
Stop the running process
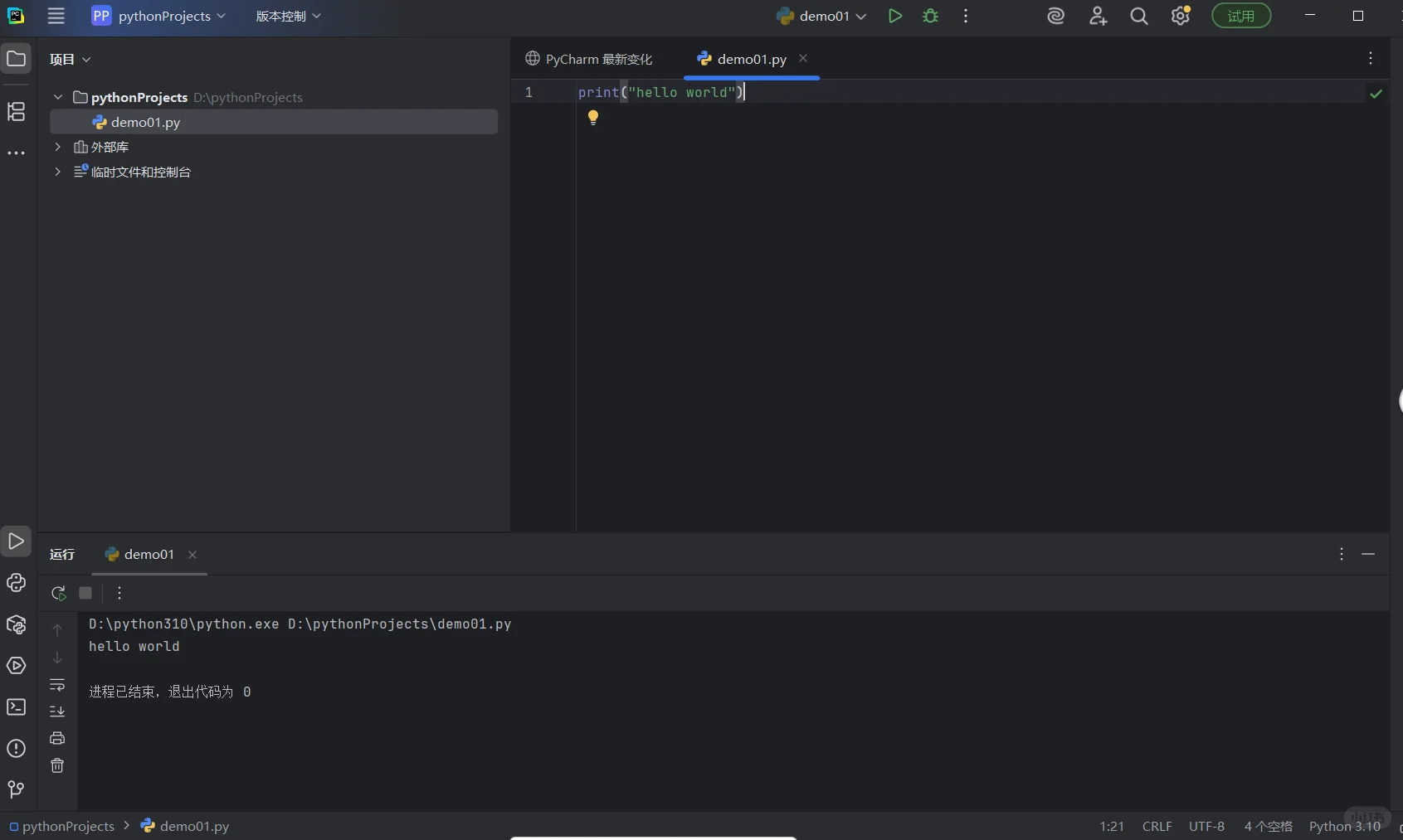click(x=85, y=594)
